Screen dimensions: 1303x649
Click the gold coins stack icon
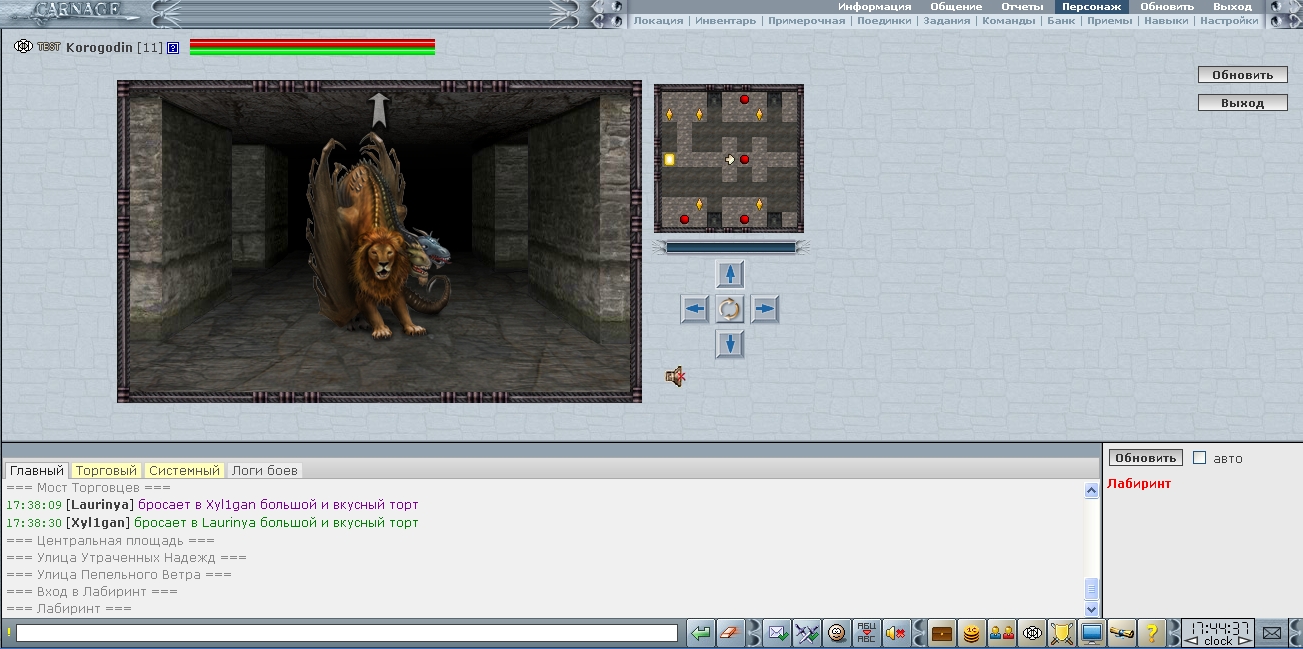(971, 633)
